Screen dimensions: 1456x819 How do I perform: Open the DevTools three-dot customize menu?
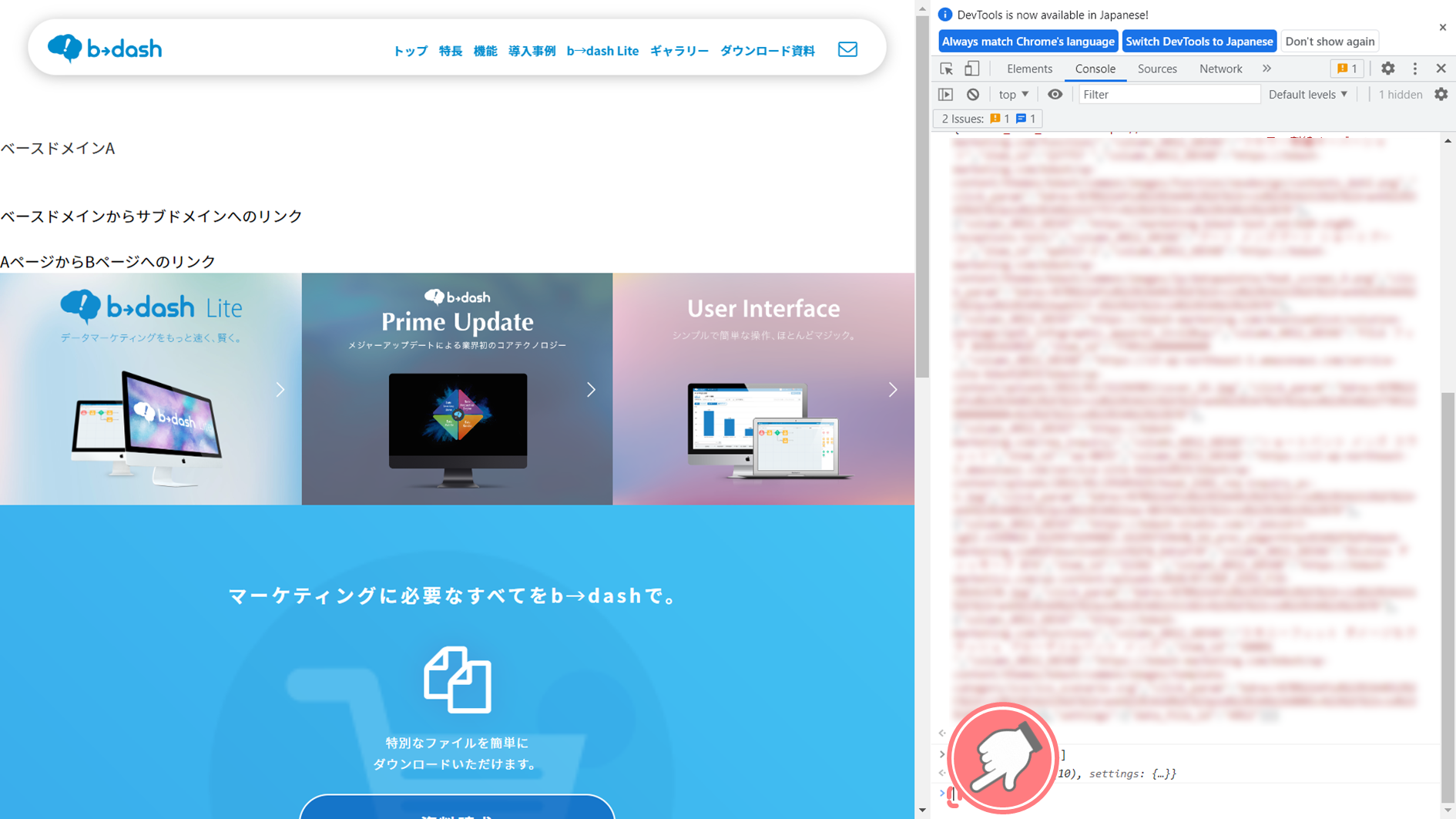(1415, 69)
